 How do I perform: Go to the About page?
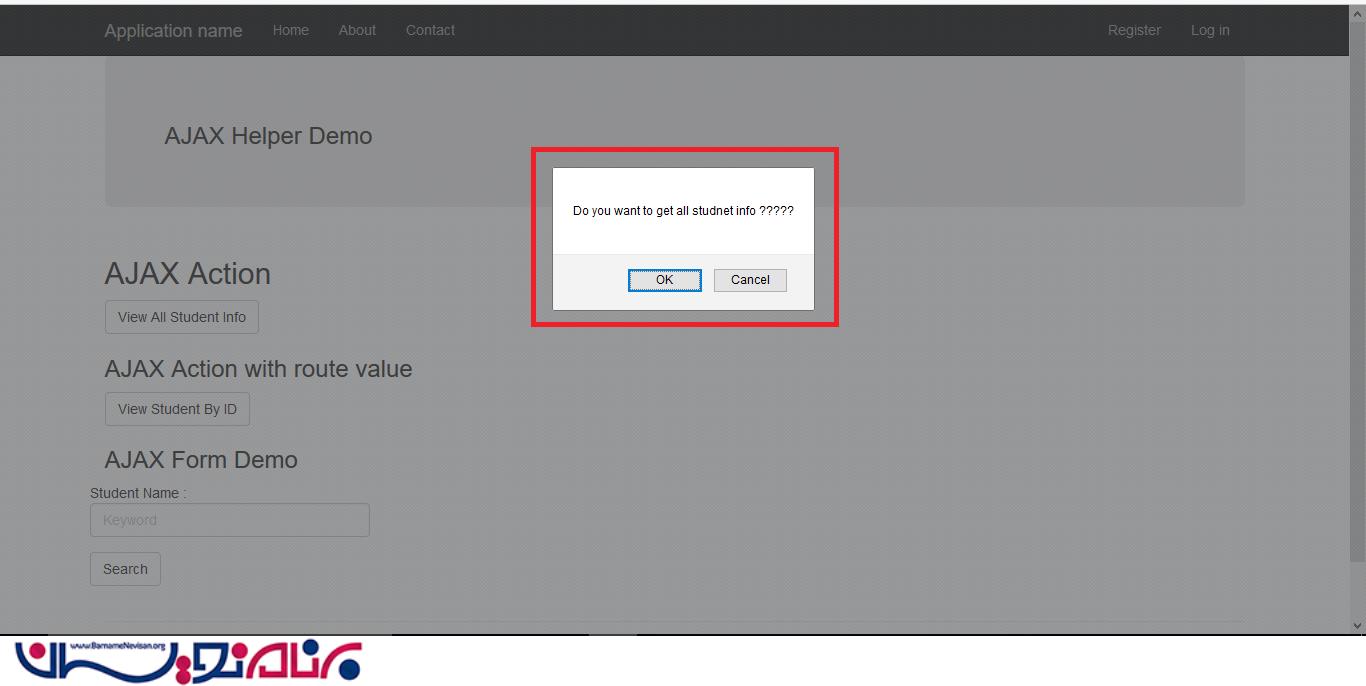(357, 30)
